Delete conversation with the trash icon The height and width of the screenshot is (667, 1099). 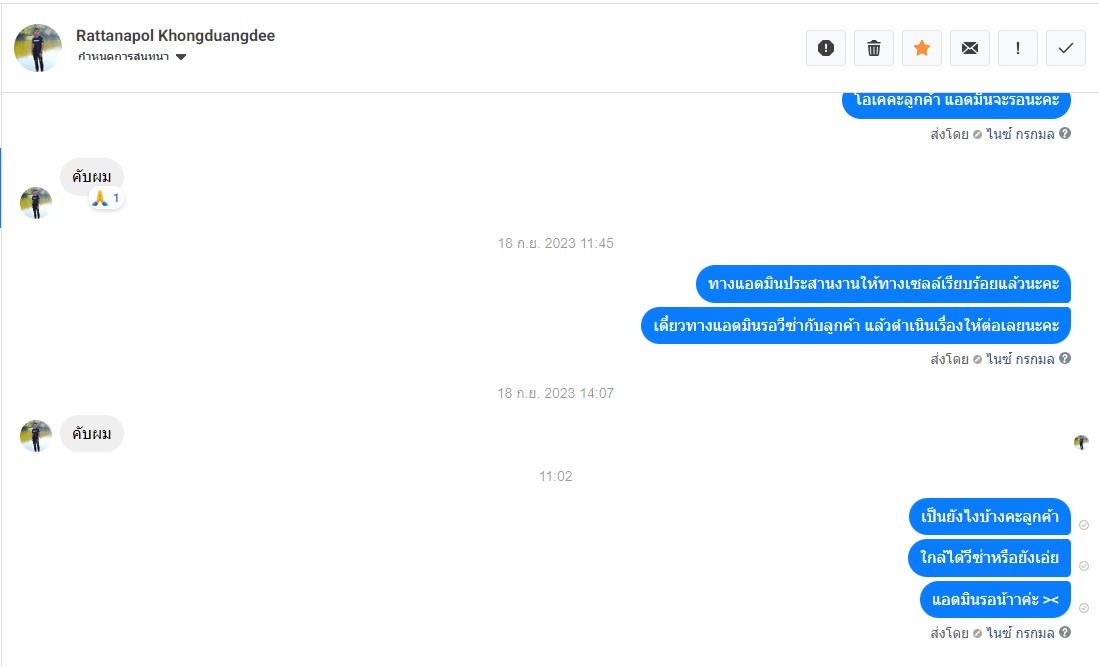coord(873,48)
